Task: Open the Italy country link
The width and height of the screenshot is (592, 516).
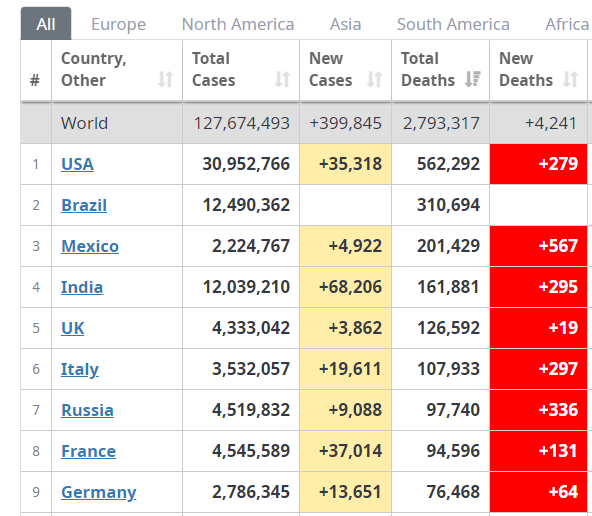Action: pos(80,370)
